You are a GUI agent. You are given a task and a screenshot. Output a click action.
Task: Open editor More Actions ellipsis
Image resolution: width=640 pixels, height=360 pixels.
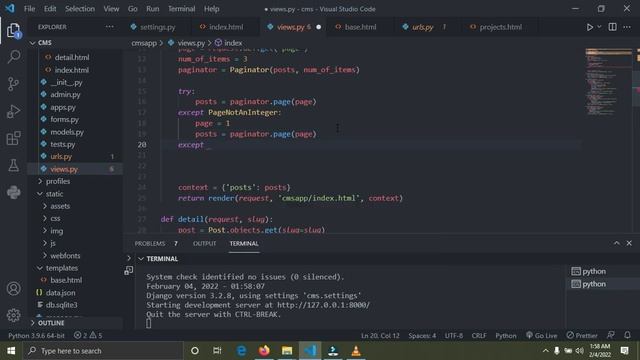(x=627, y=27)
